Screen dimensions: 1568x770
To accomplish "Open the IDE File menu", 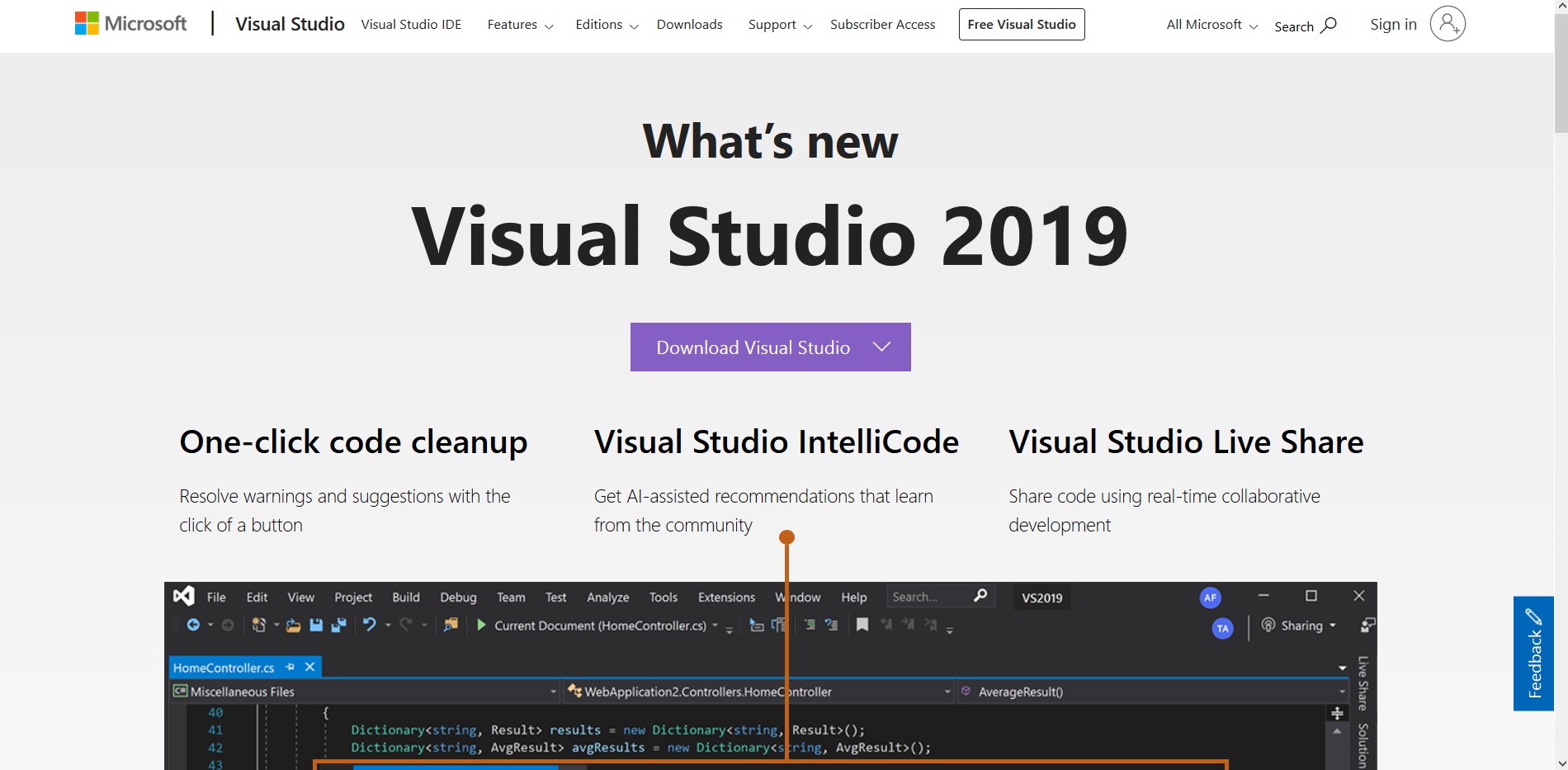I will click(216, 597).
